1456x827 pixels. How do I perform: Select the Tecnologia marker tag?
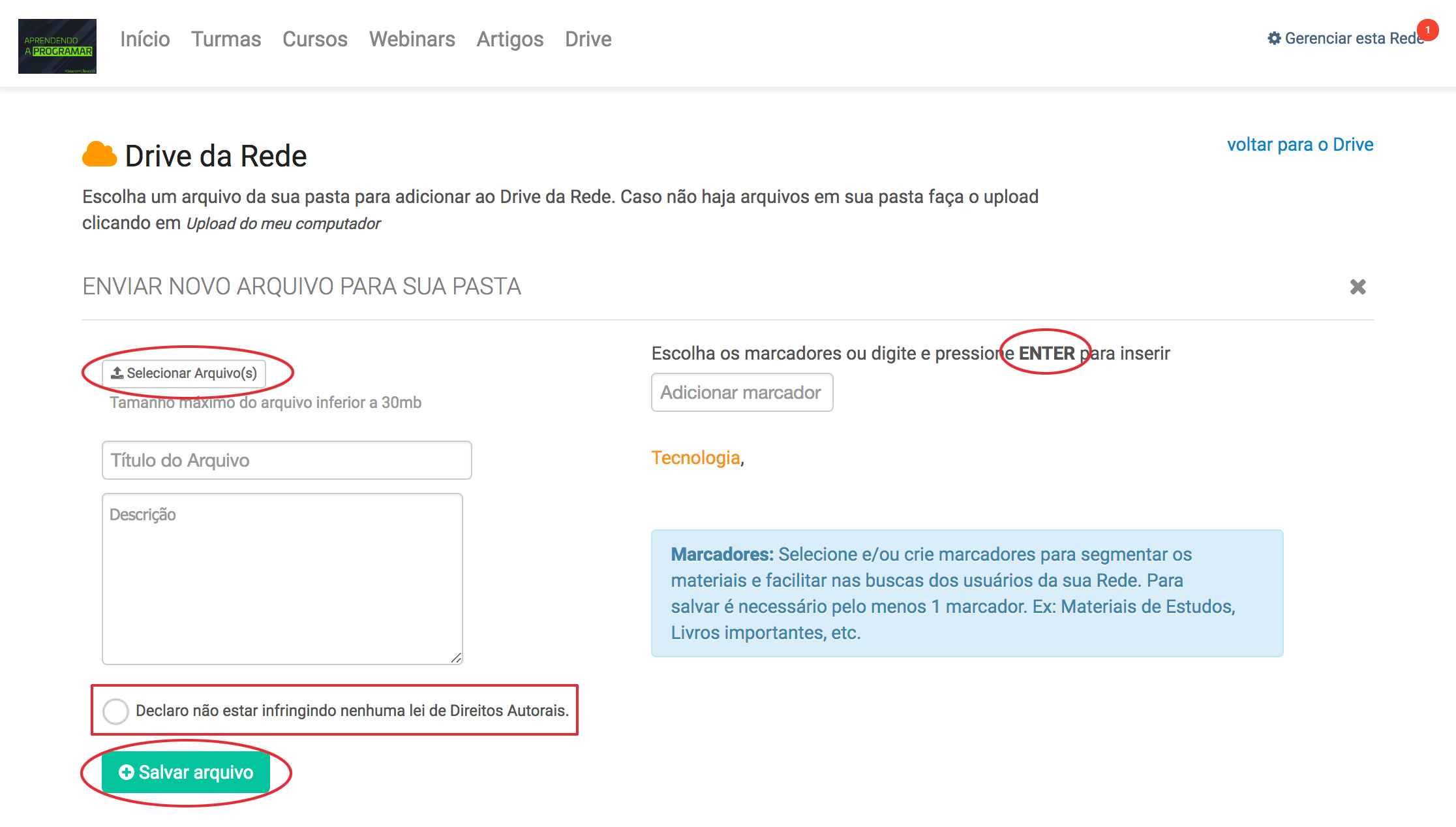(x=695, y=458)
